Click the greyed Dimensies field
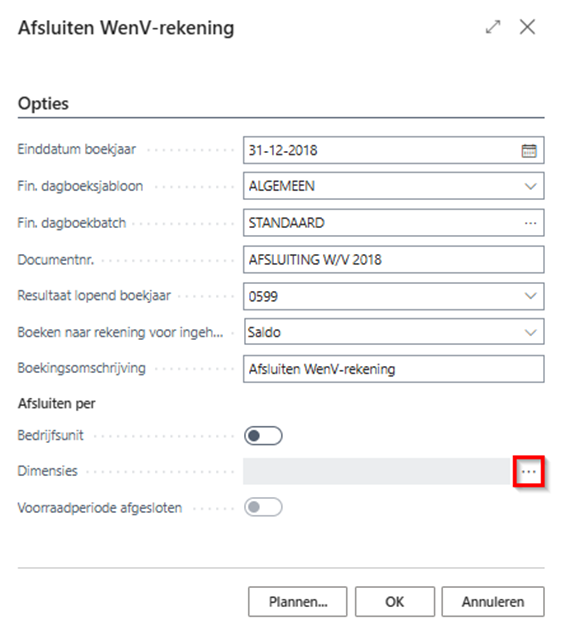The width and height of the screenshot is (565, 636). 376,471
